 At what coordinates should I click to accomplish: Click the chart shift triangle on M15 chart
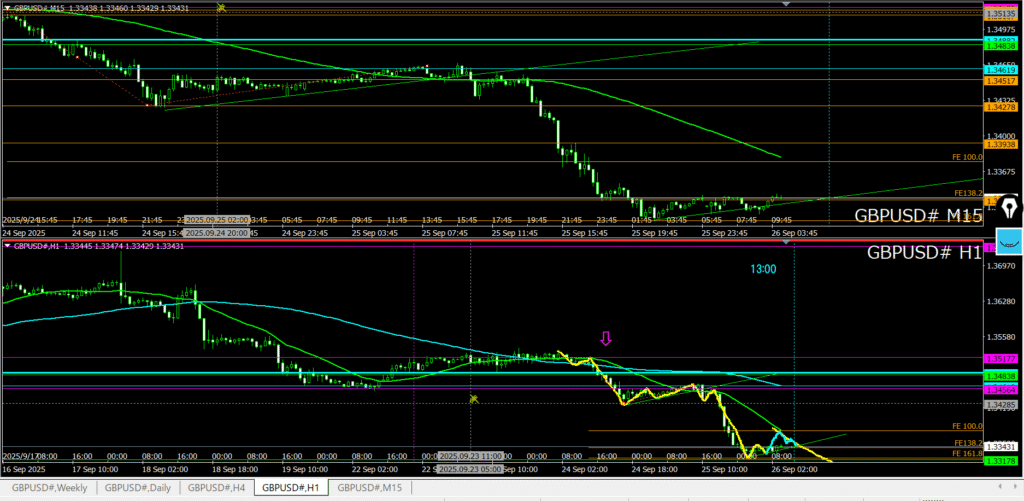tap(786, 5)
